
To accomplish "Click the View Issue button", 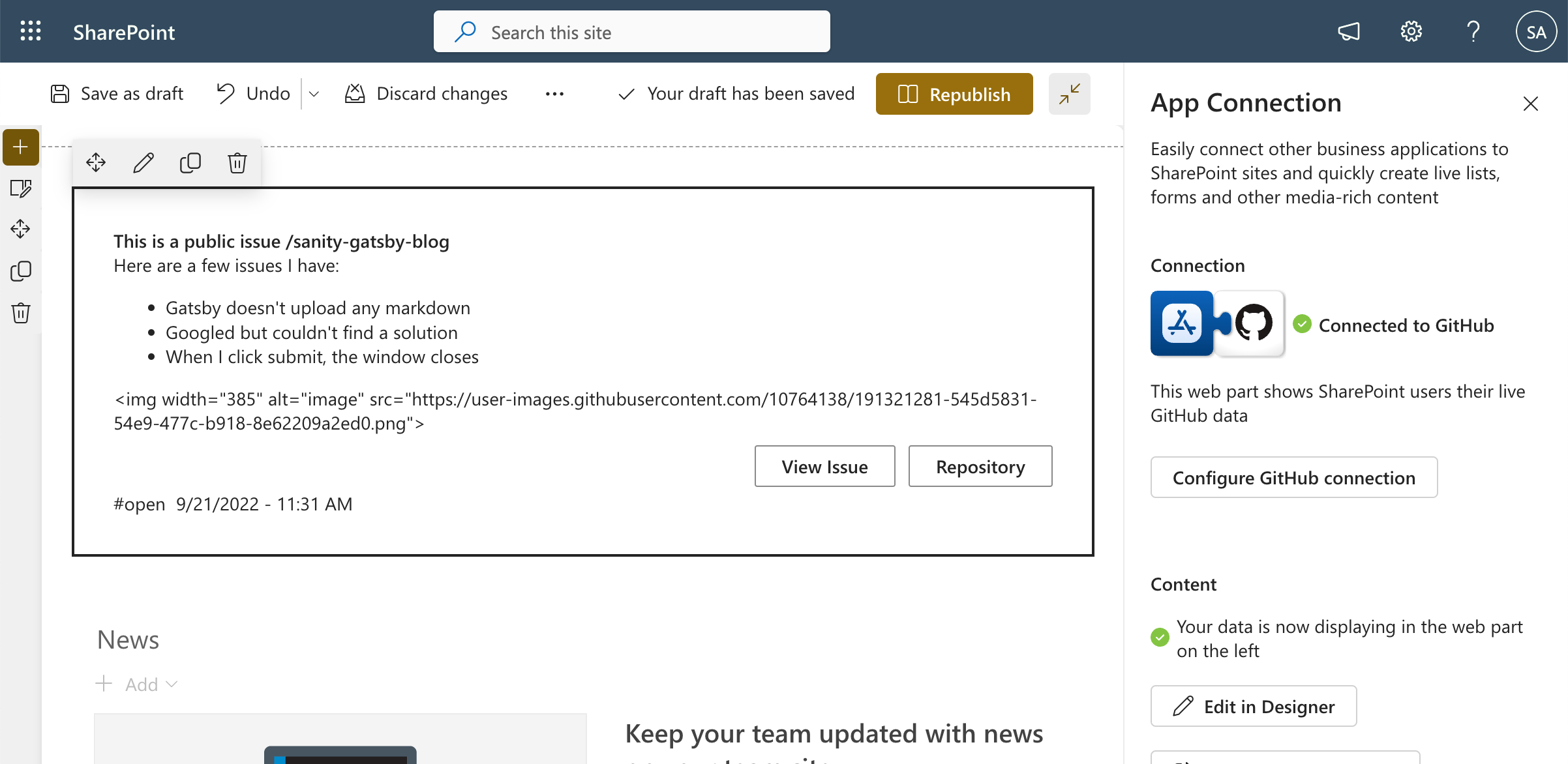I will pos(824,467).
